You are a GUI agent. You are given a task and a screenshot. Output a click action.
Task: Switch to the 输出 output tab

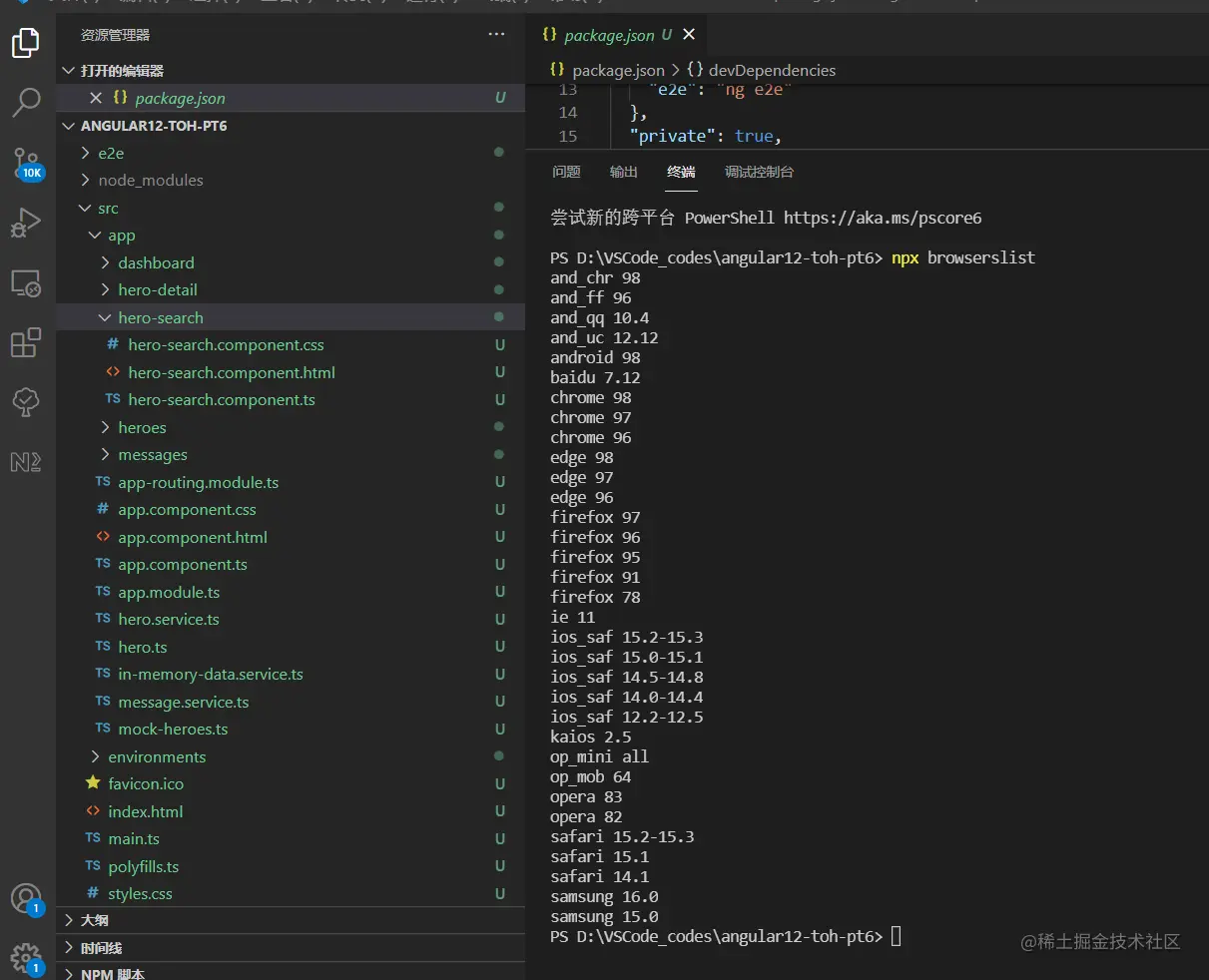coord(623,172)
